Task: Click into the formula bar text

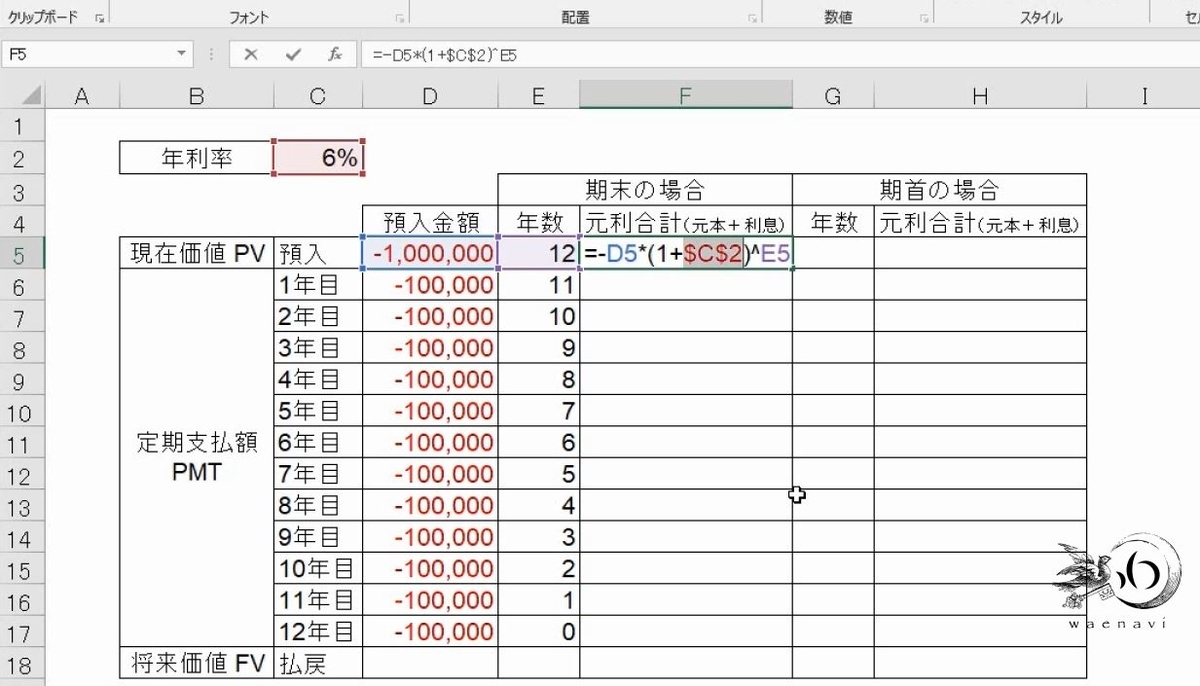Action: pos(780,54)
